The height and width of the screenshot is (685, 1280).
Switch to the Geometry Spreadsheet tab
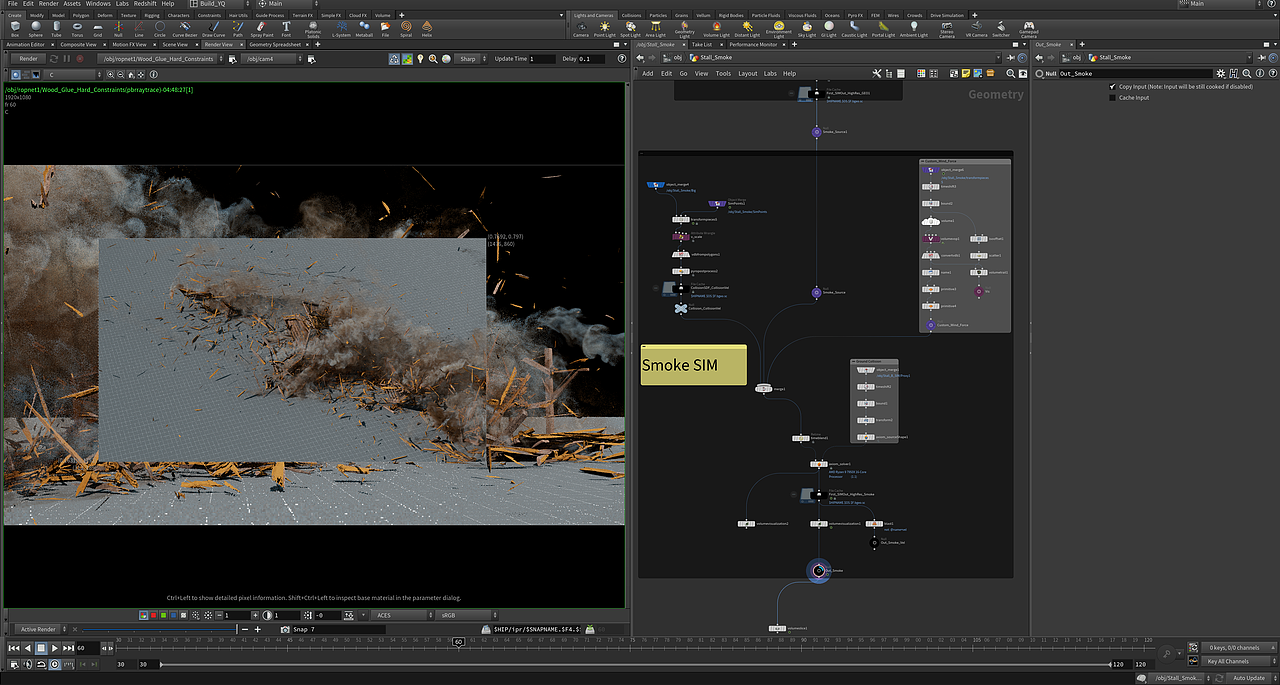(x=273, y=45)
